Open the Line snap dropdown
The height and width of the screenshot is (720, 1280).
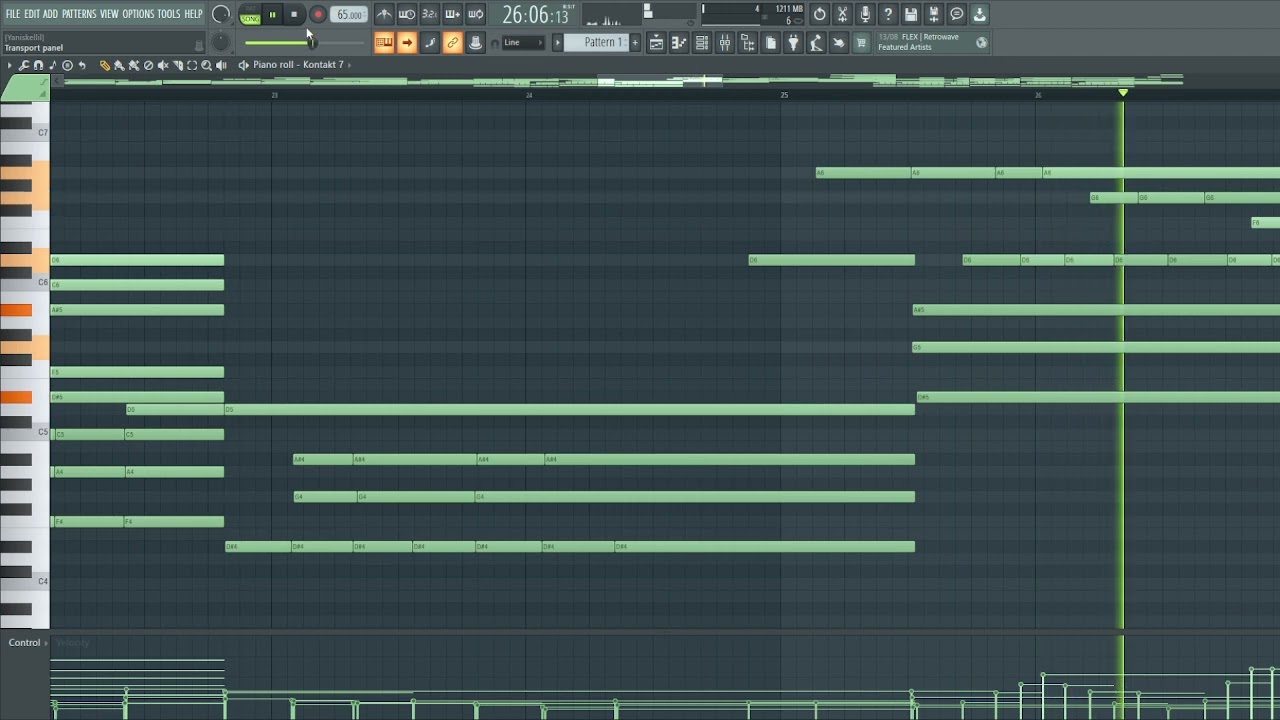click(523, 42)
